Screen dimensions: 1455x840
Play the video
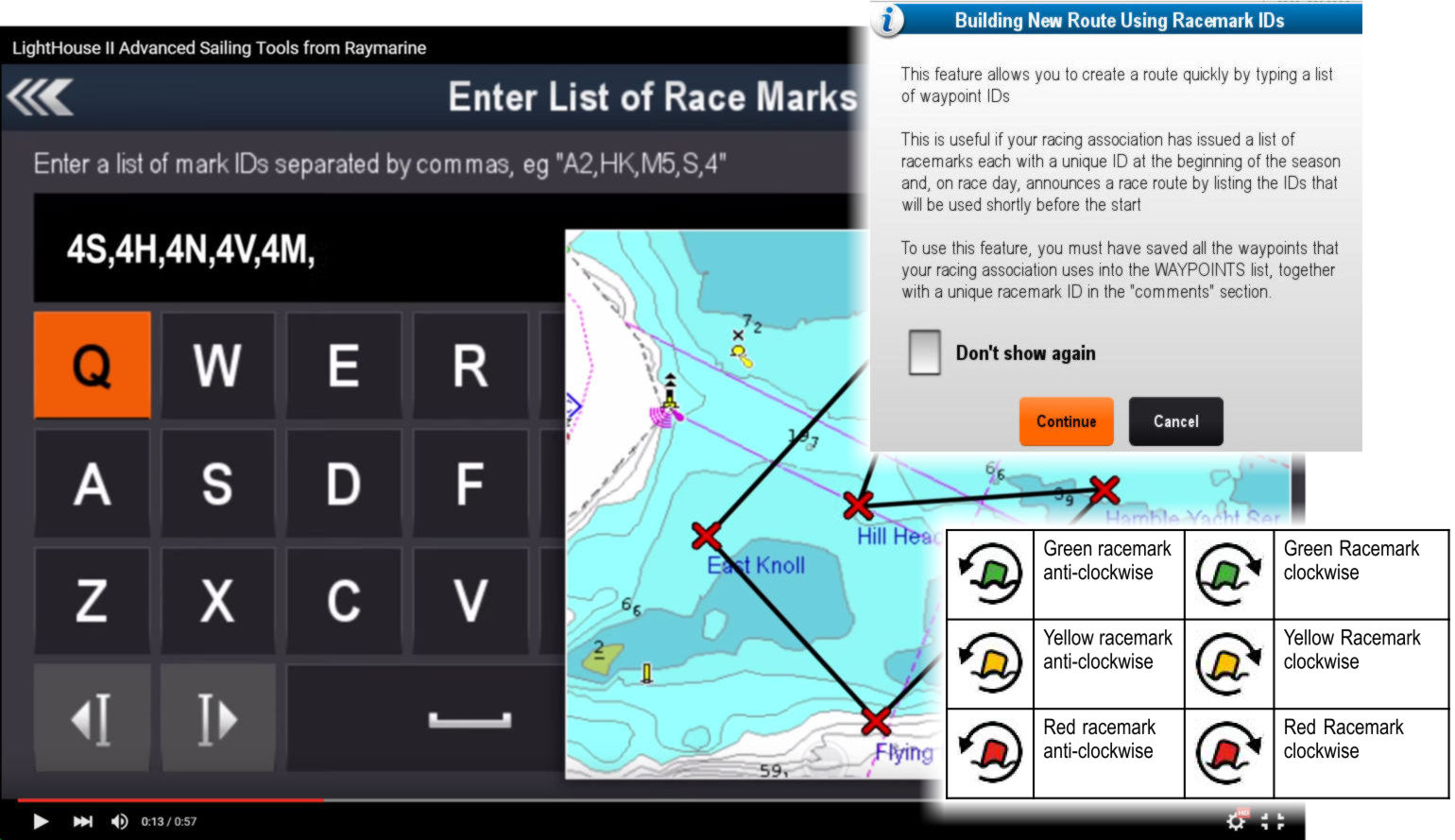[41, 821]
